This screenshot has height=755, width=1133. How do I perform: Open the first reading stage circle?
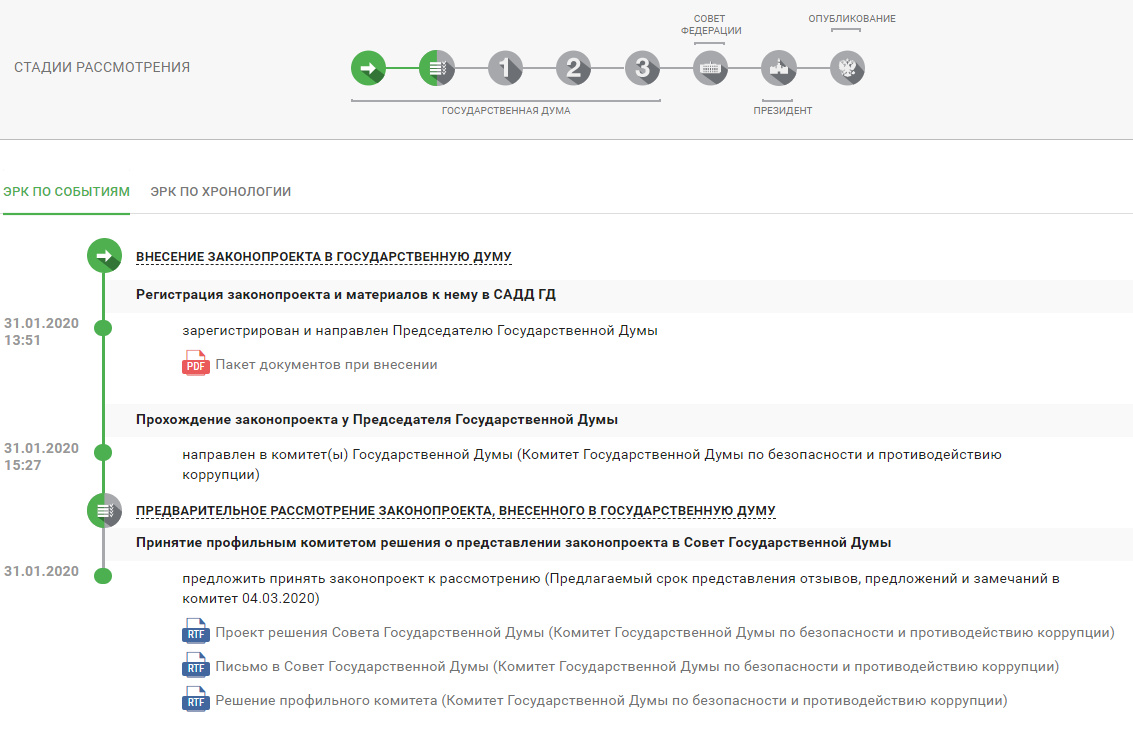tap(505, 68)
